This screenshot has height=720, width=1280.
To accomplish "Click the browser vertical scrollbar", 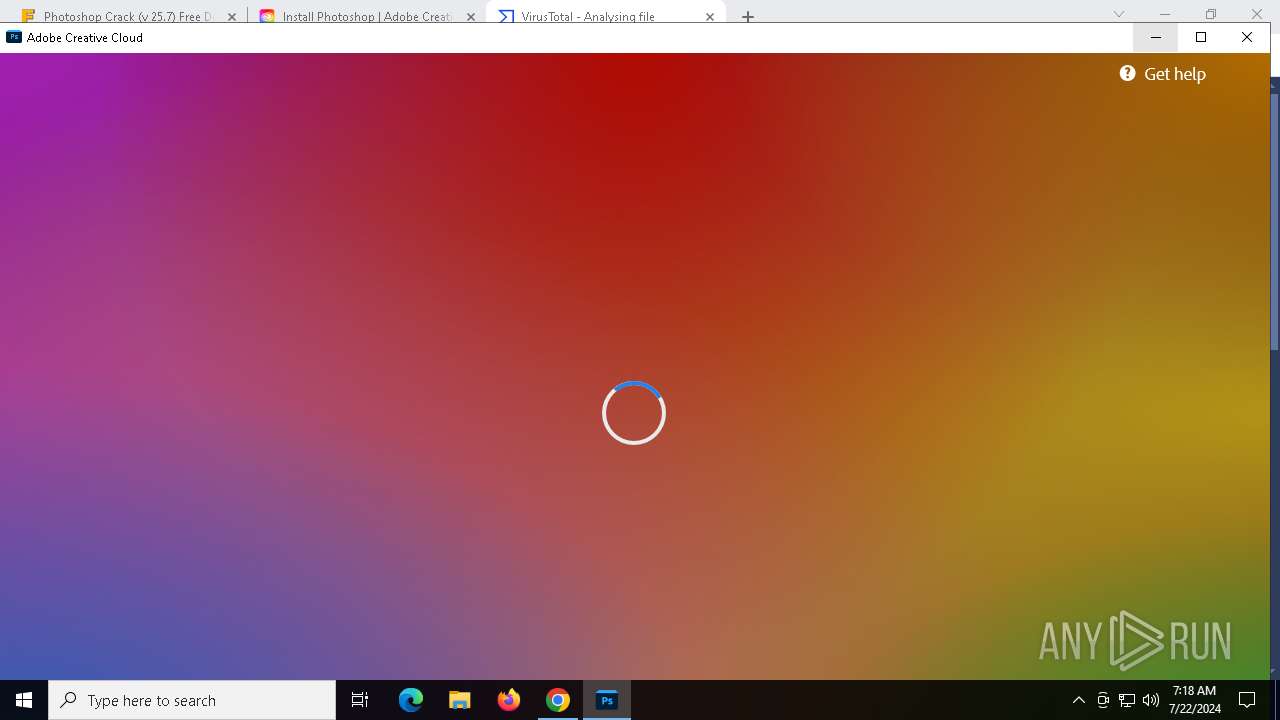I will pyautogui.click(x=1274, y=220).
